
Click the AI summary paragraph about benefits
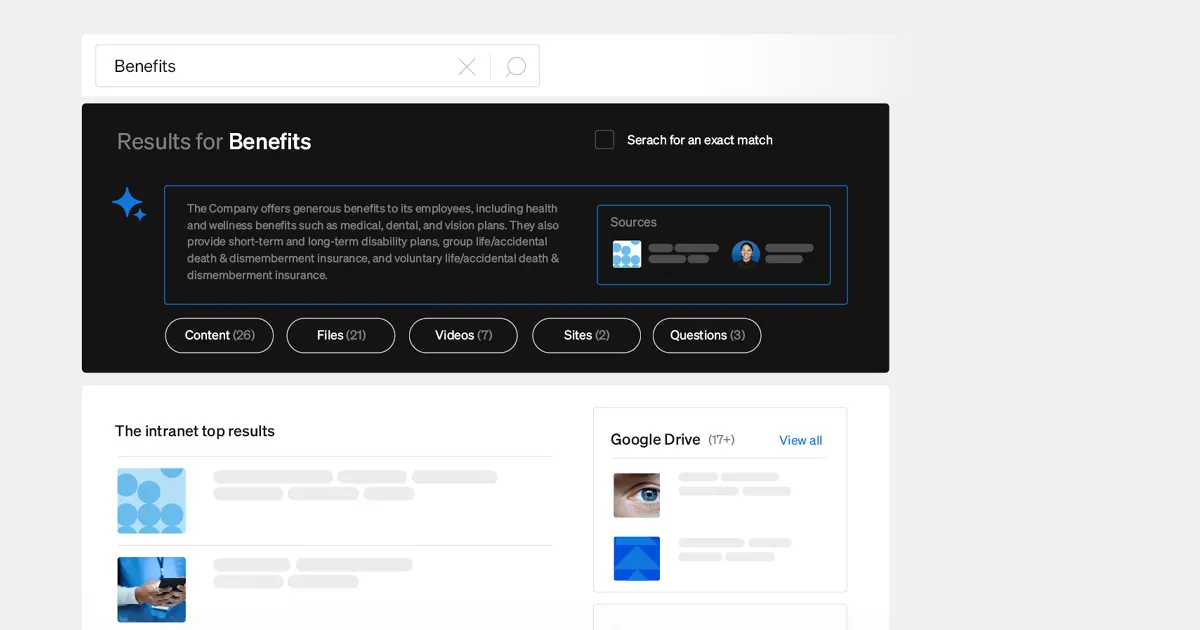click(373, 242)
